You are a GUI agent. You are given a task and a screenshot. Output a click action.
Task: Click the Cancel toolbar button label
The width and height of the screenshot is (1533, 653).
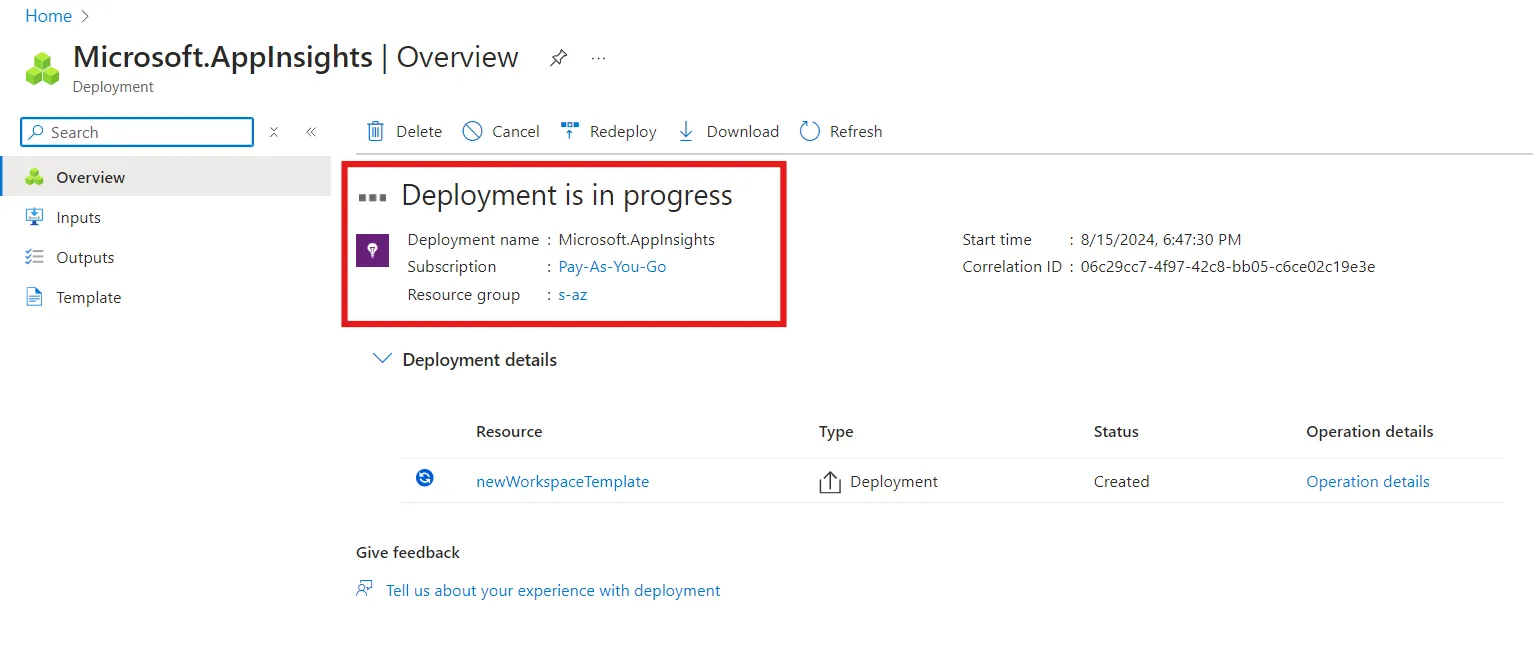[516, 132]
